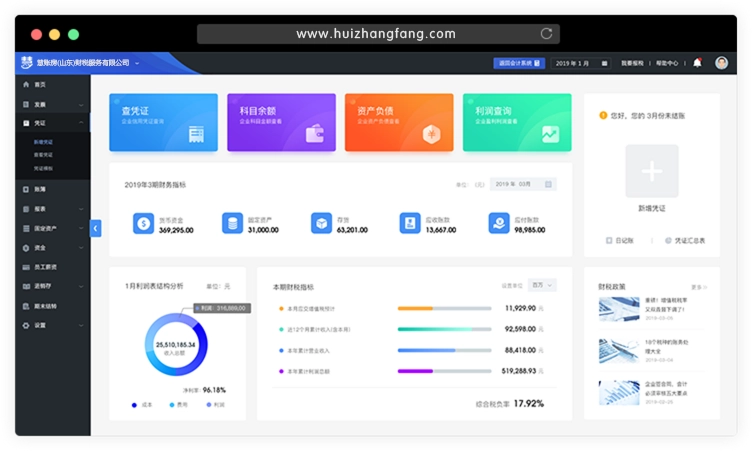Toggle 利润 legend item in donut chart
This screenshot has width=752, height=451.
(215, 405)
